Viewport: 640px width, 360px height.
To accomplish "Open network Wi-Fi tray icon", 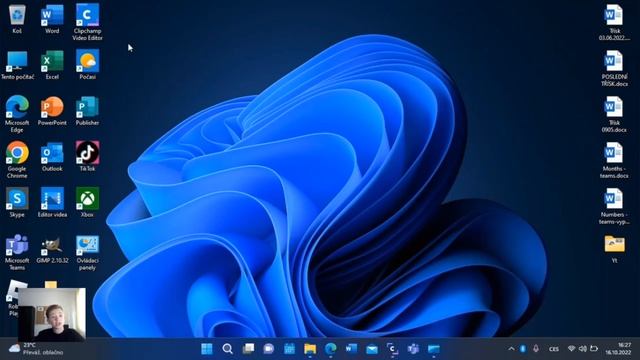I will point(571,349).
